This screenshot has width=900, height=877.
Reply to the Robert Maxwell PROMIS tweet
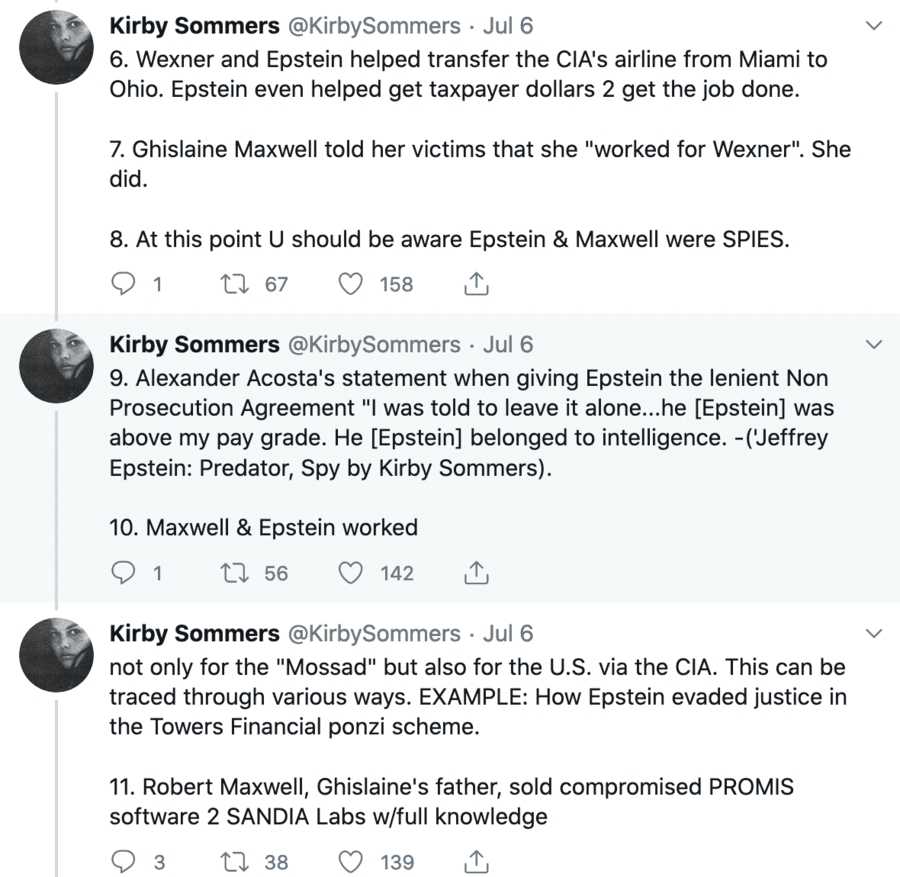123,862
